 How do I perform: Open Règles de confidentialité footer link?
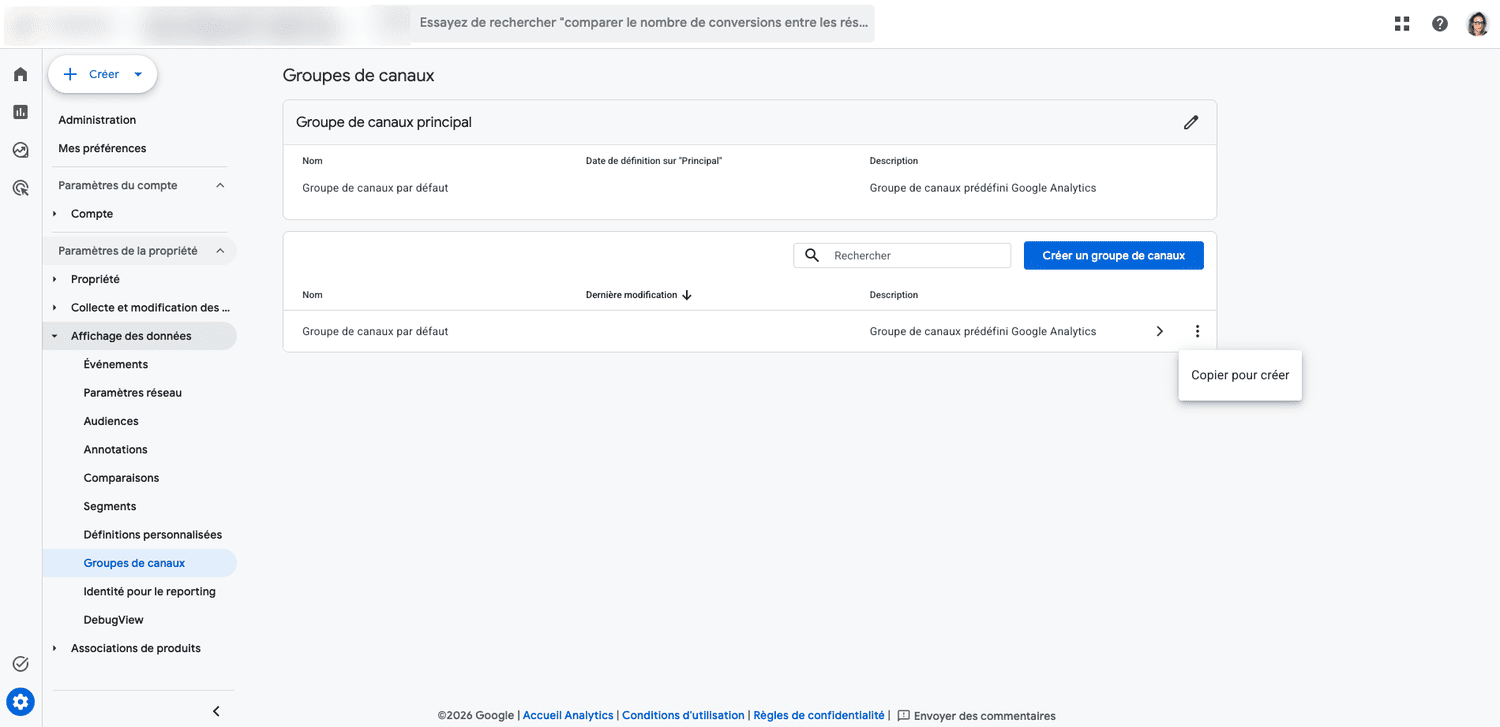tap(819, 716)
